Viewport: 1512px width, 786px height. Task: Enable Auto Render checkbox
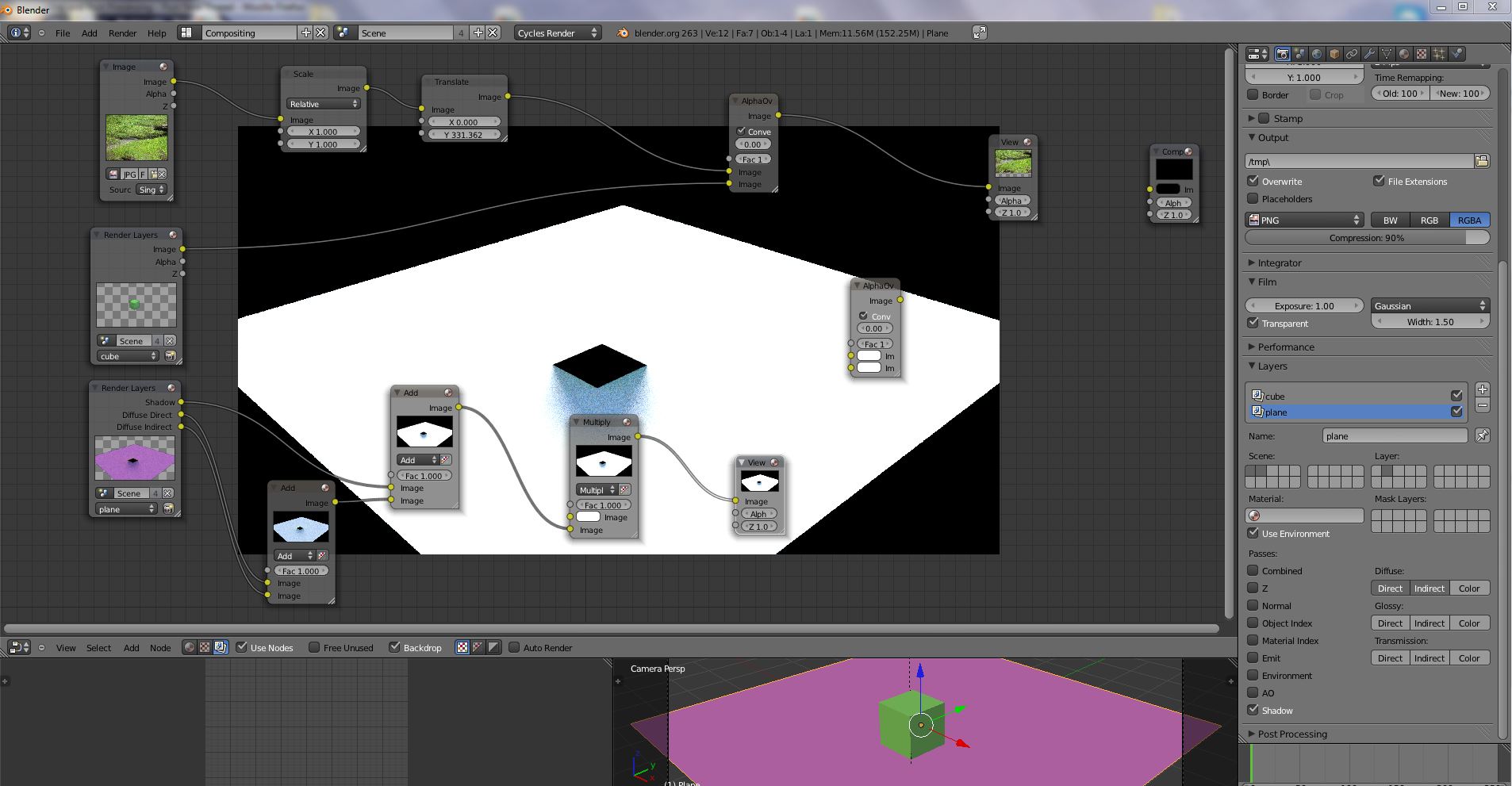click(514, 647)
